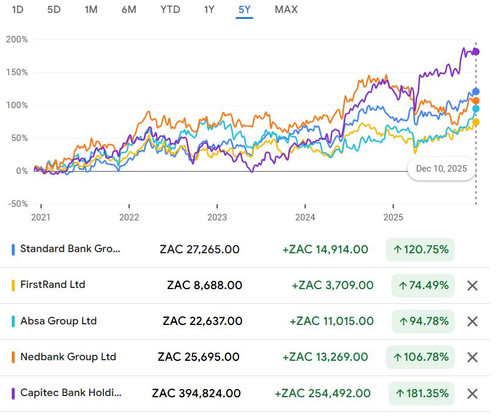The image size is (500, 419).
Task: Click change value +ZAC 254,492.00
Action: [323, 394]
